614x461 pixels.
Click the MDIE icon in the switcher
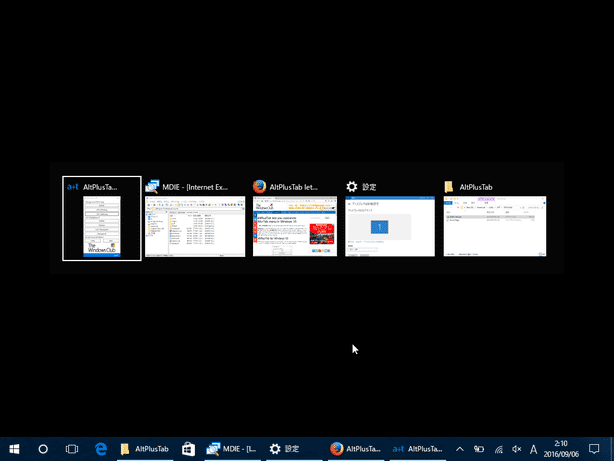click(152, 186)
